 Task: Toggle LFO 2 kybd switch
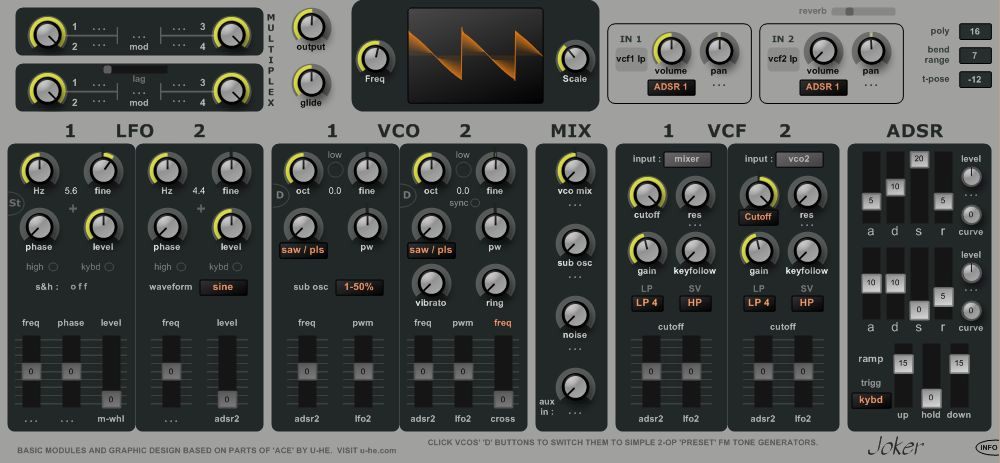(x=237, y=267)
